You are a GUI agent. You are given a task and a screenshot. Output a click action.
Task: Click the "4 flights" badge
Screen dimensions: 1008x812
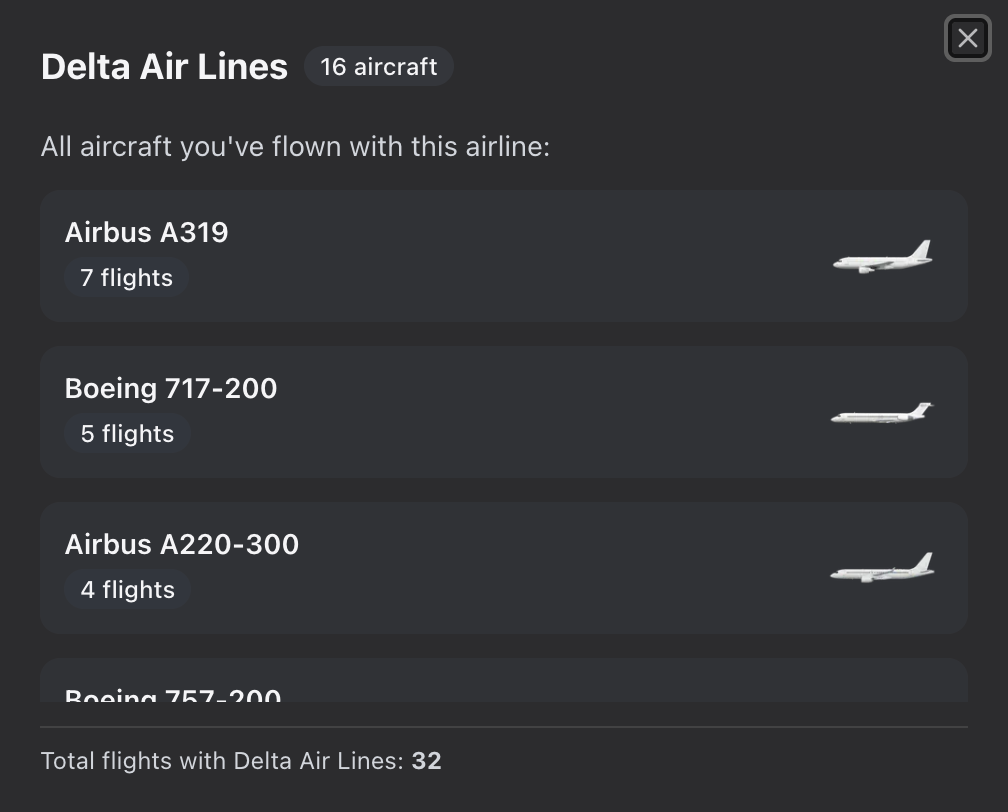(x=127, y=590)
